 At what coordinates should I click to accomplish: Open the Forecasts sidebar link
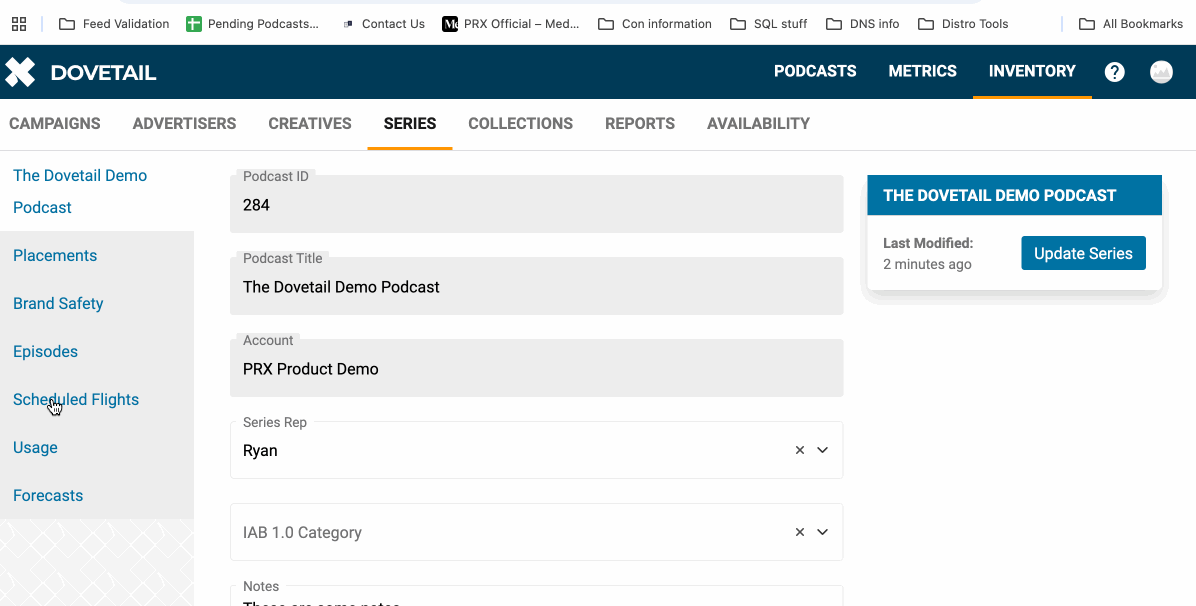click(48, 496)
